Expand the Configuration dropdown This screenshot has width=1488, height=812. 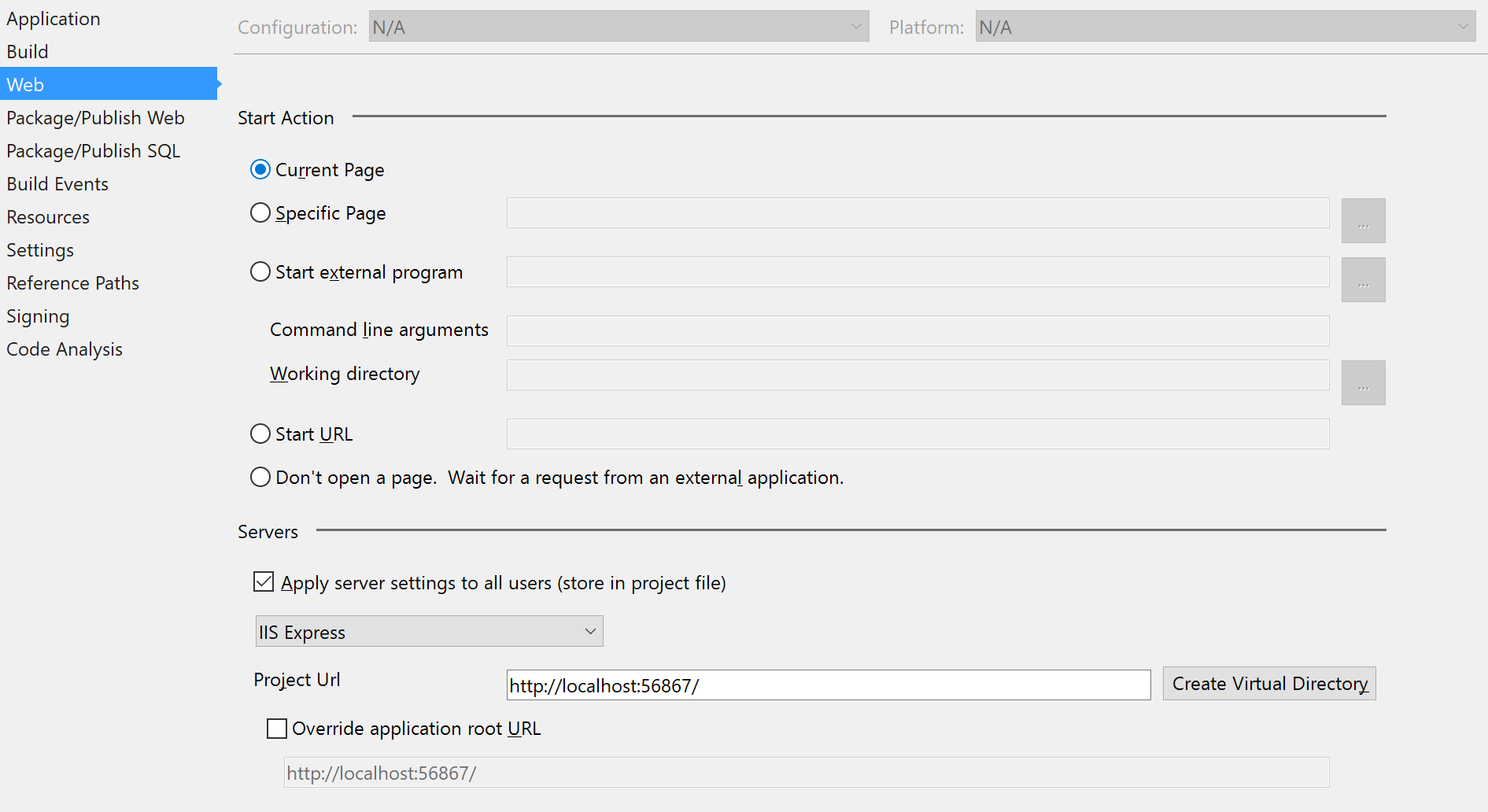tap(618, 27)
